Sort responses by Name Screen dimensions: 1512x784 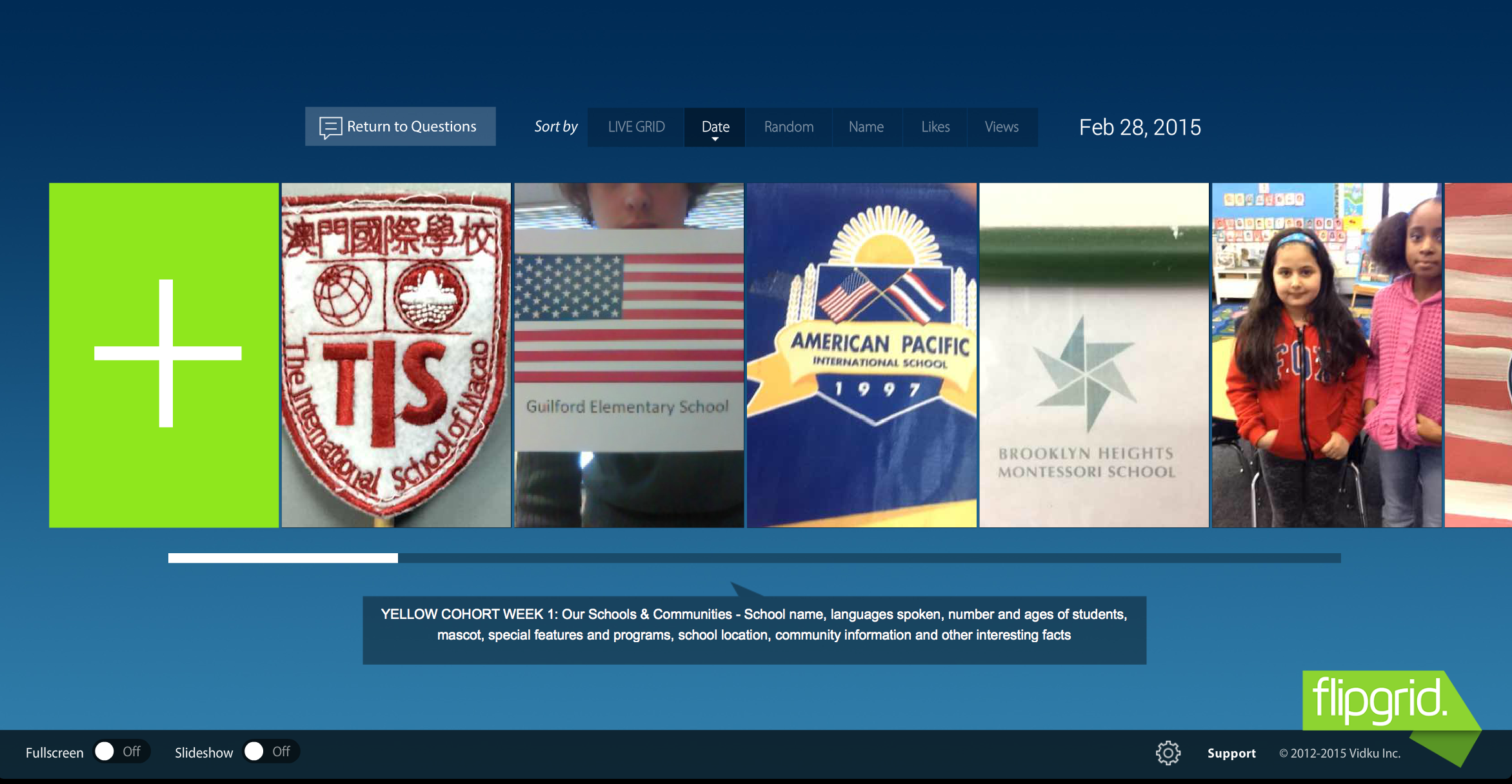tap(866, 127)
